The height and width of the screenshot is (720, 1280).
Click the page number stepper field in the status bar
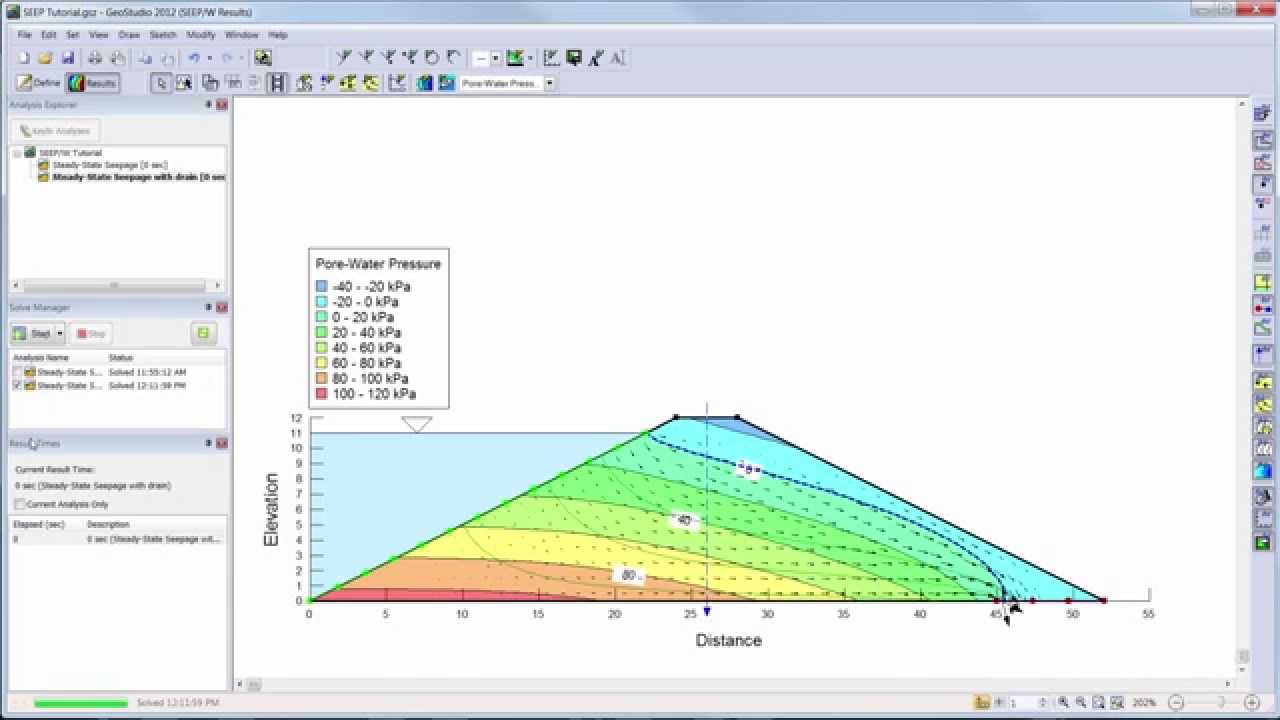(x=1030, y=703)
